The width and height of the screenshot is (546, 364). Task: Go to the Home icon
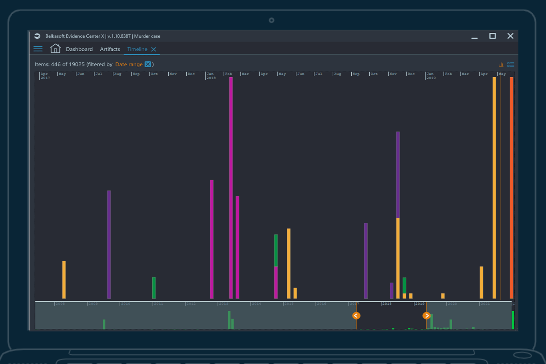click(x=55, y=48)
